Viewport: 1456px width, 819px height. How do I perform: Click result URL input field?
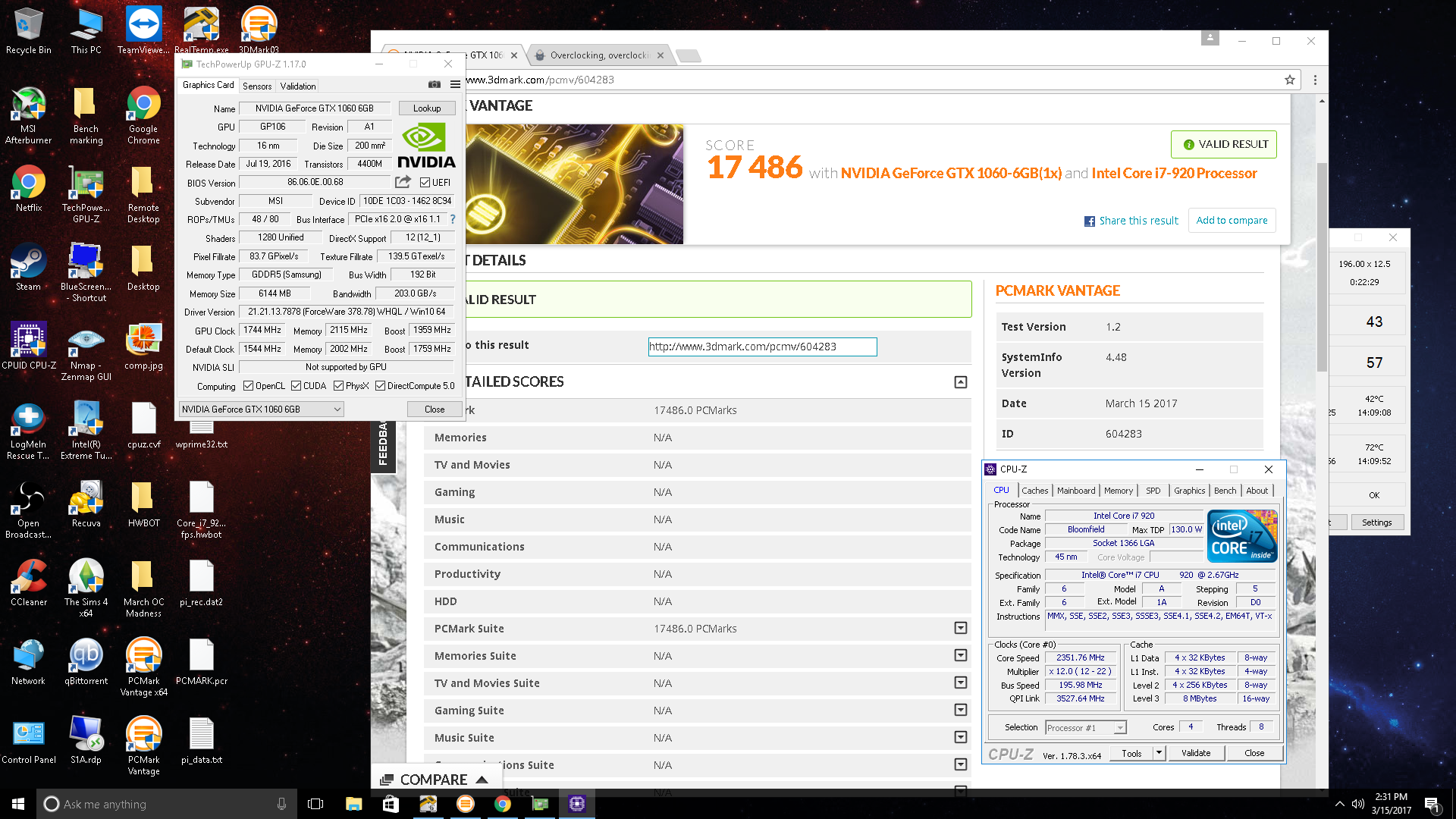(762, 347)
